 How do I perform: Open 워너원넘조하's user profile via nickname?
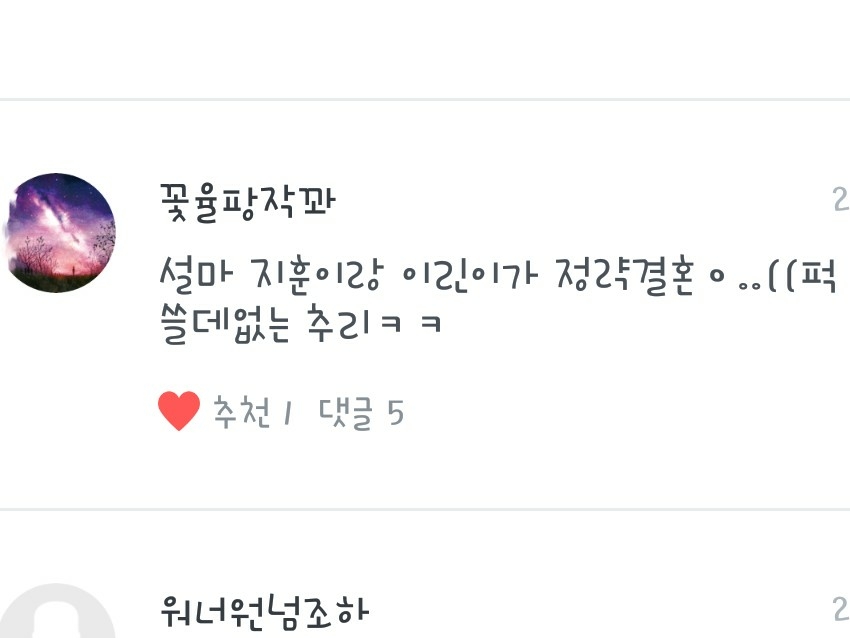265,612
